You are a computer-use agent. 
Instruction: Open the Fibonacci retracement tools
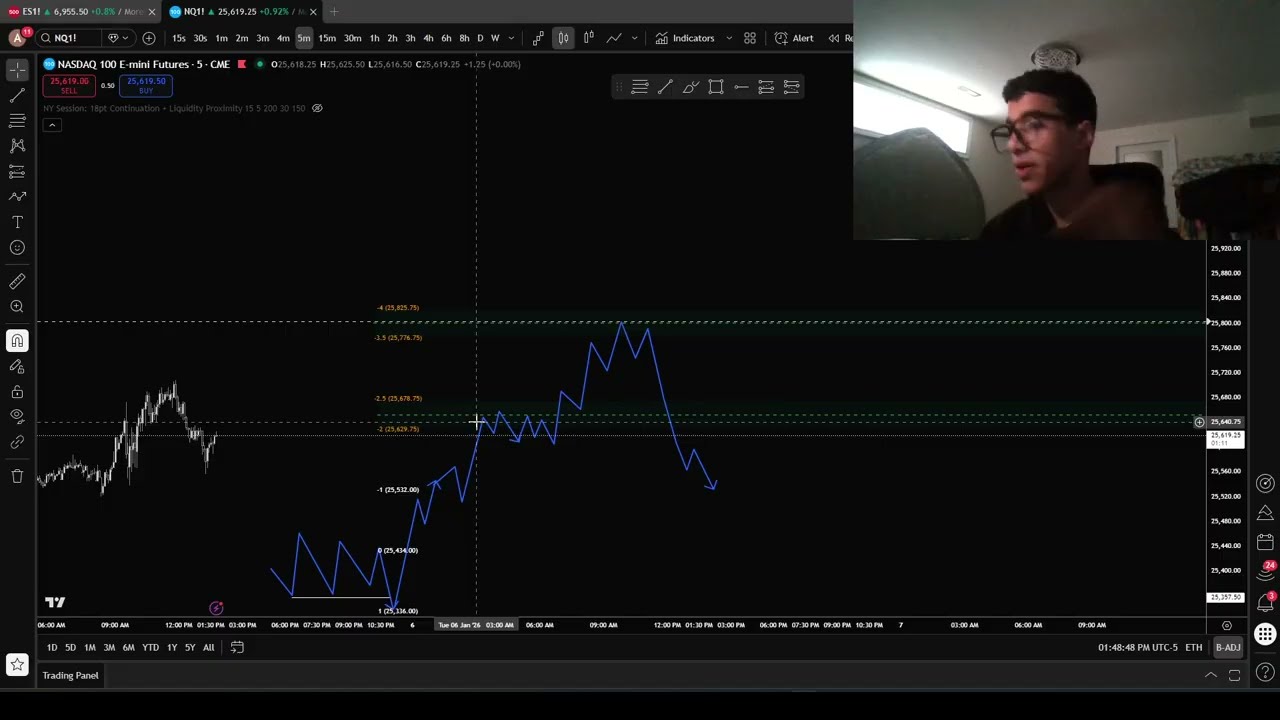point(17,120)
